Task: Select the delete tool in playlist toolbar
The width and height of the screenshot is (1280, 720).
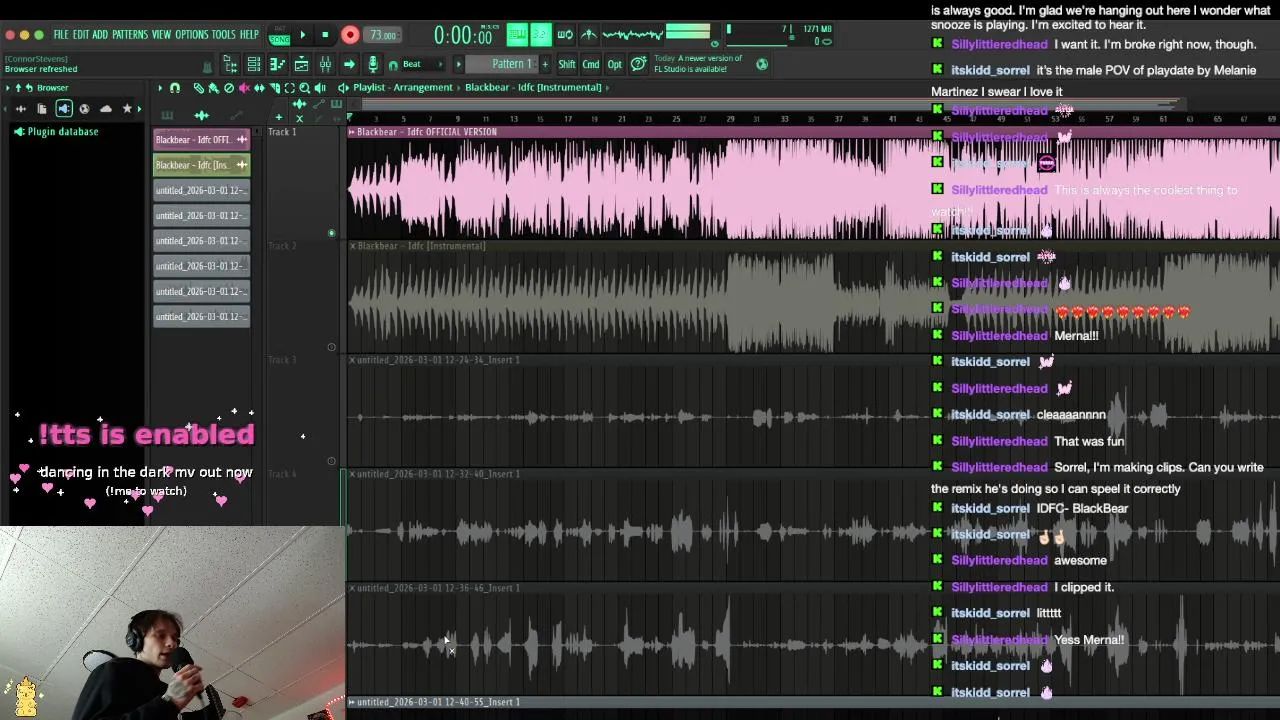Action: [x=229, y=88]
